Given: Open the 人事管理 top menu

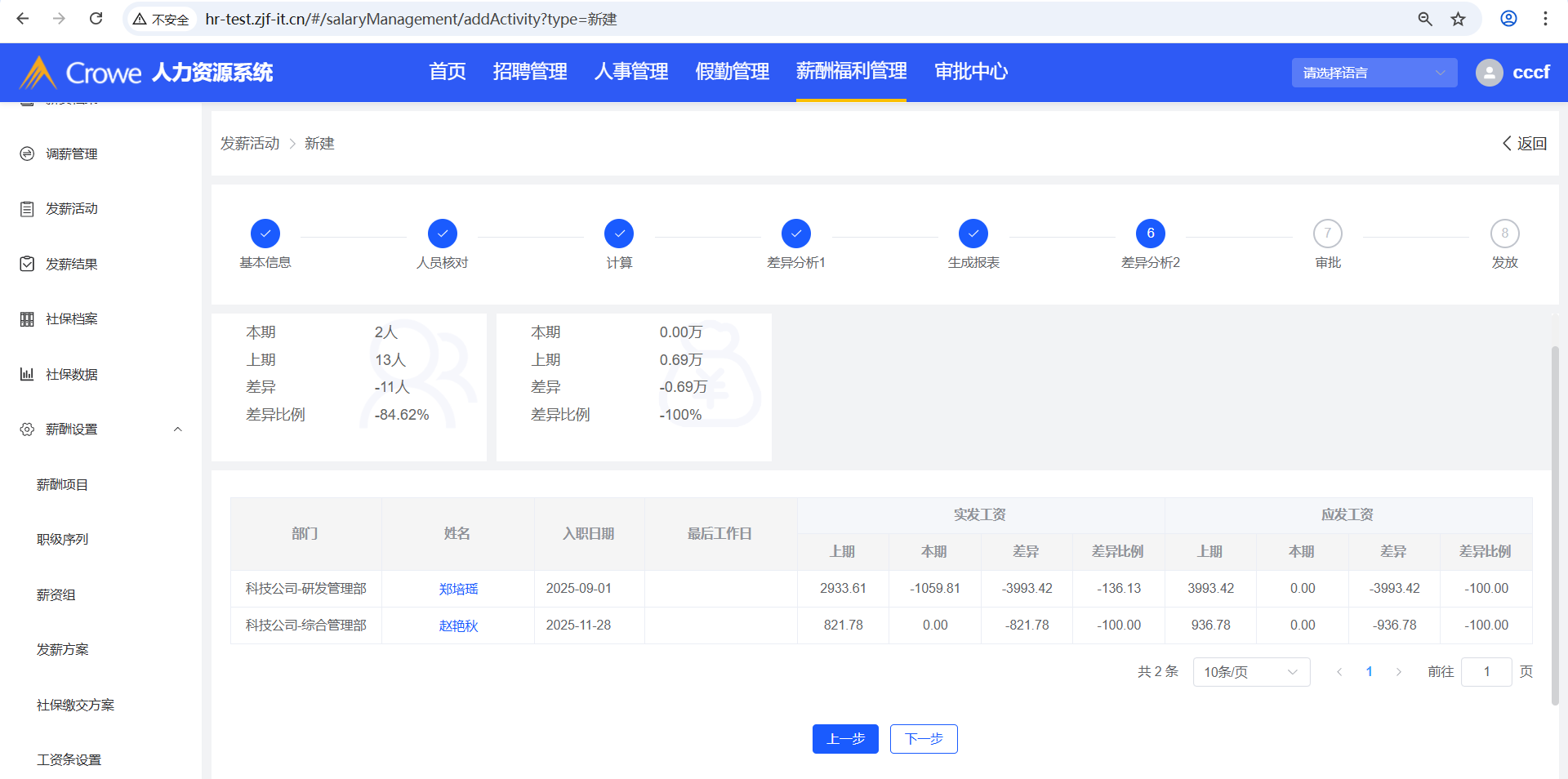Looking at the screenshot, I should pyautogui.click(x=630, y=72).
